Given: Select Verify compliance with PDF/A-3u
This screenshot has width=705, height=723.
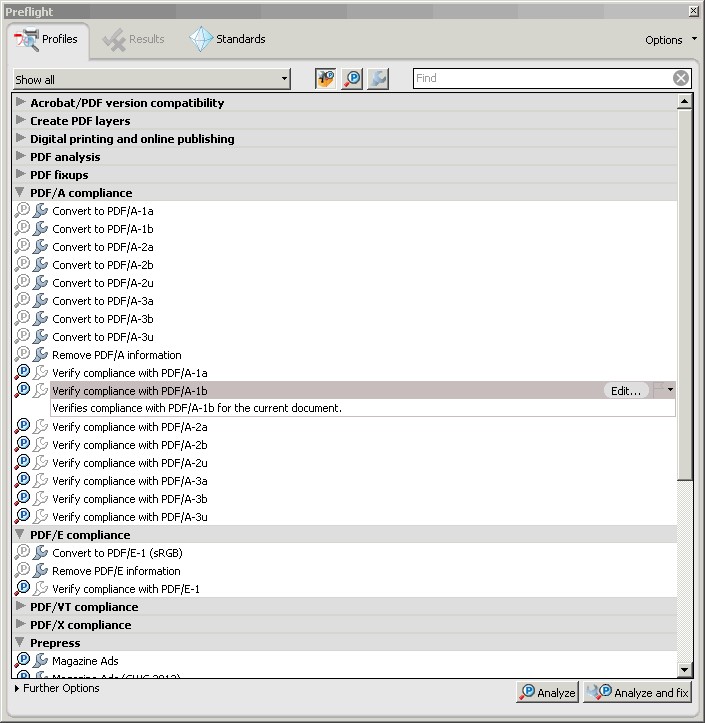Looking at the screenshot, I should [x=130, y=517].
